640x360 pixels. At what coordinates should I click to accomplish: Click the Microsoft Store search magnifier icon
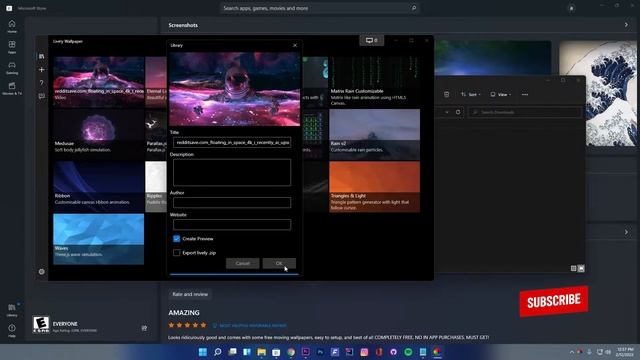click(413, 8)
